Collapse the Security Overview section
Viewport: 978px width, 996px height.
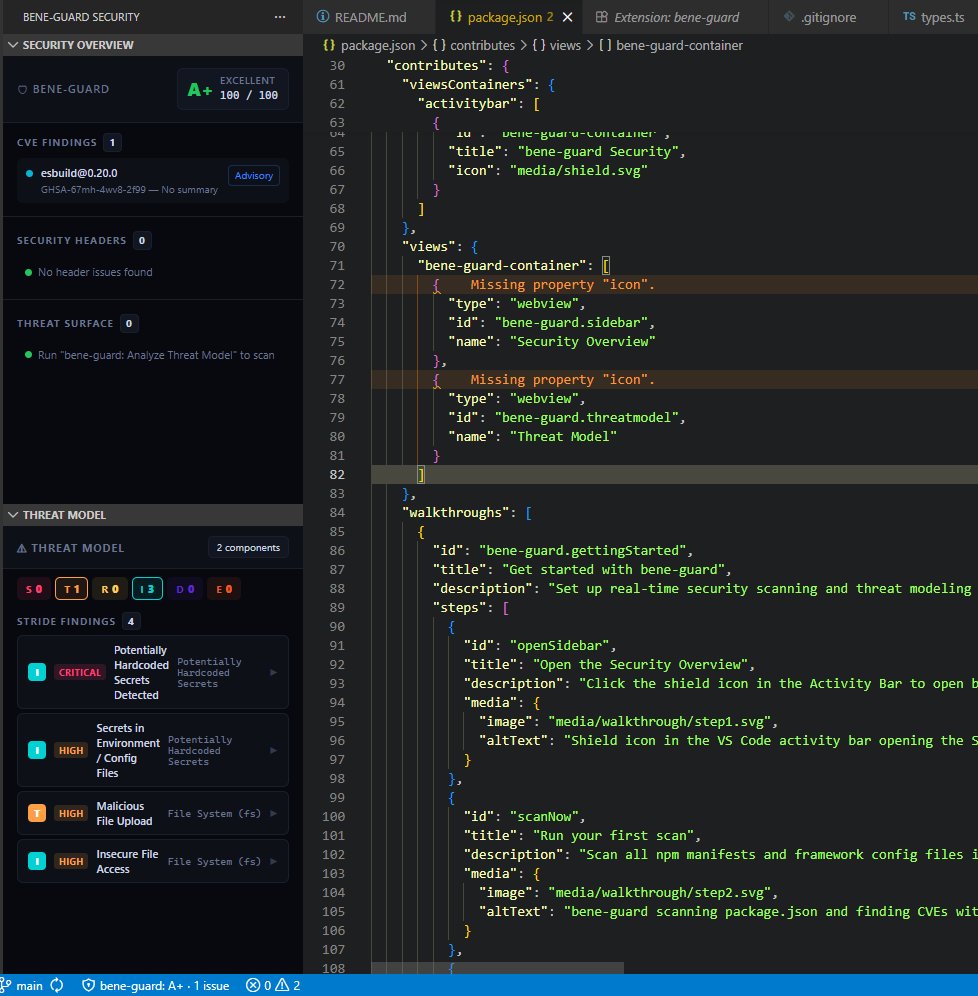tap(14, 44)
